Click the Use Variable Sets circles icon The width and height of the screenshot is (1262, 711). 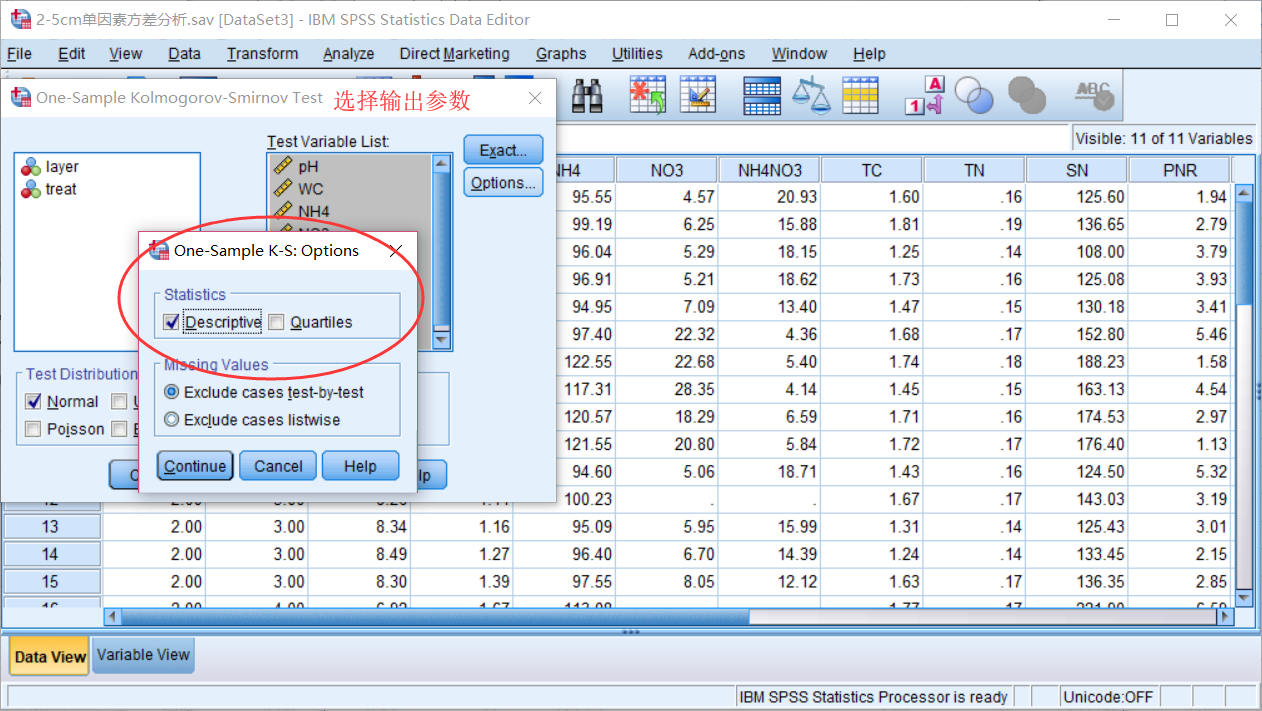pos(974,96)
